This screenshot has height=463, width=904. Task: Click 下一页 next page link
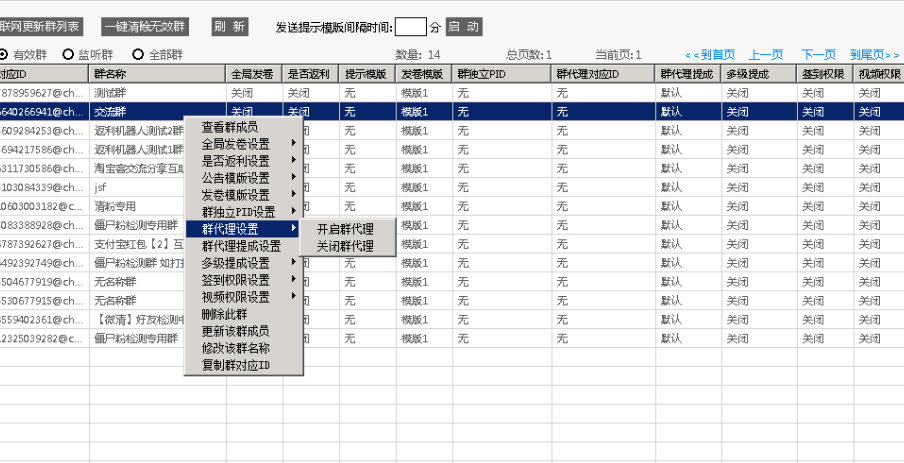(818, 54)
